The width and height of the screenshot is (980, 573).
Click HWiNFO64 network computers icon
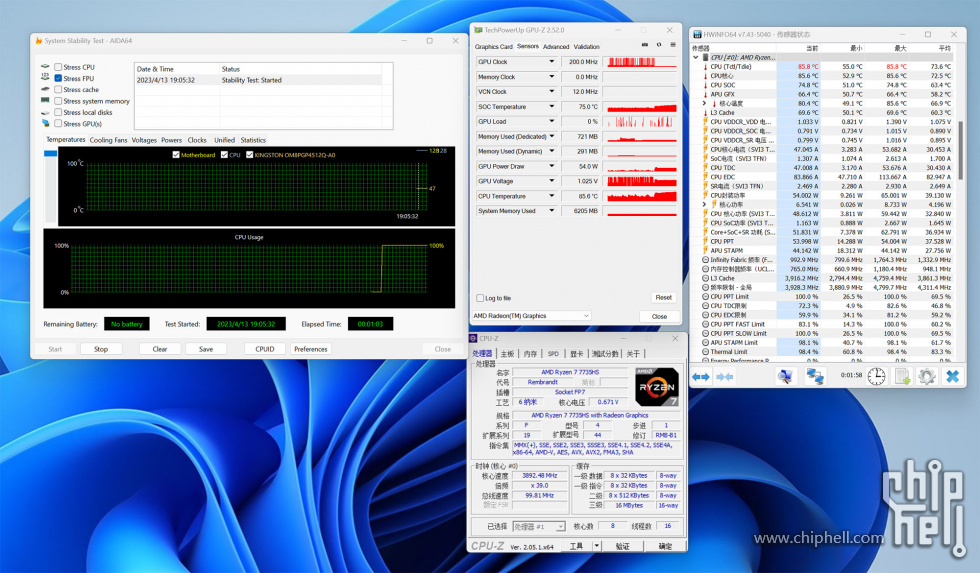pos(815,376)
